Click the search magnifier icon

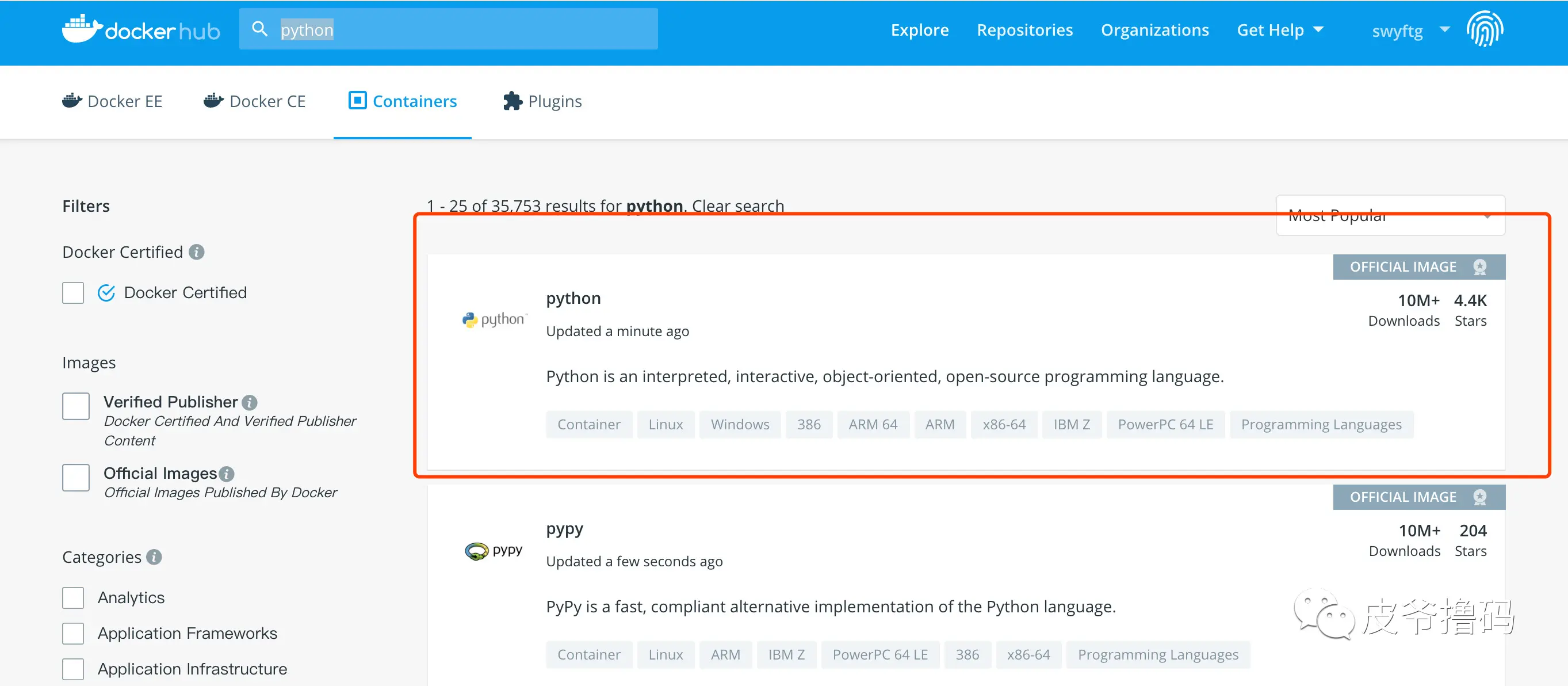point(260,29)
